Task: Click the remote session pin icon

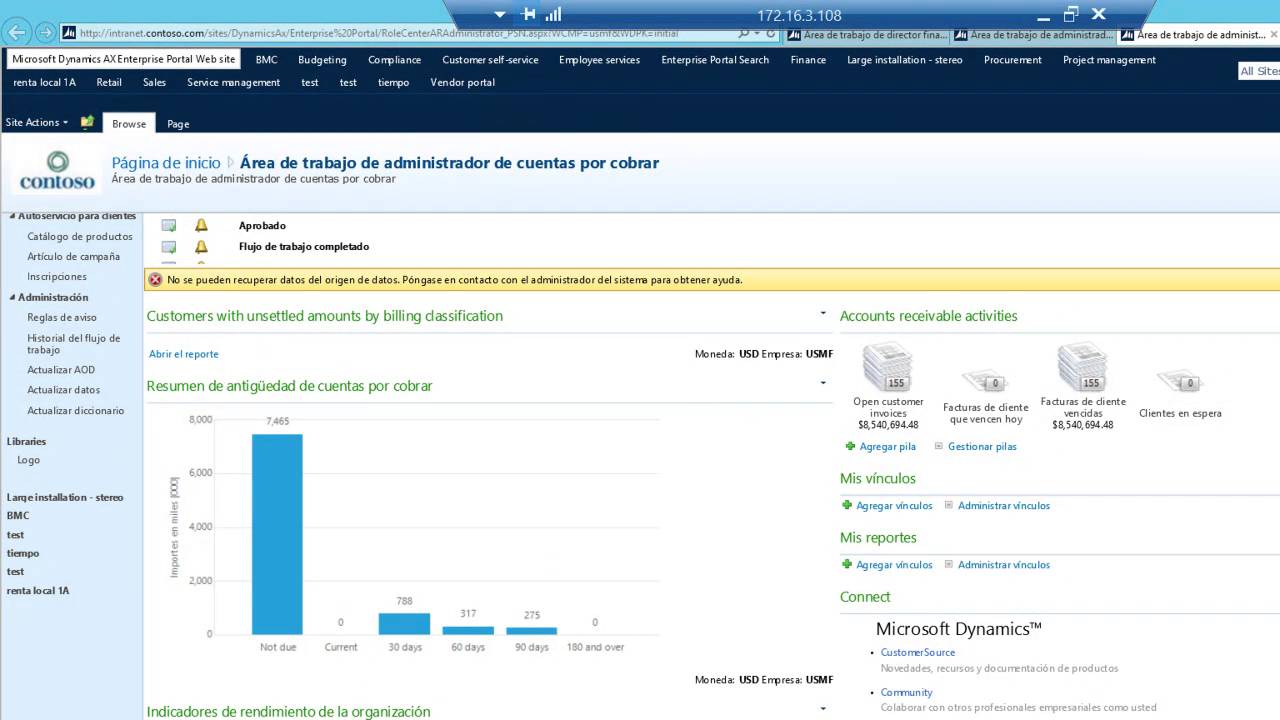Action: click(529, 14)
